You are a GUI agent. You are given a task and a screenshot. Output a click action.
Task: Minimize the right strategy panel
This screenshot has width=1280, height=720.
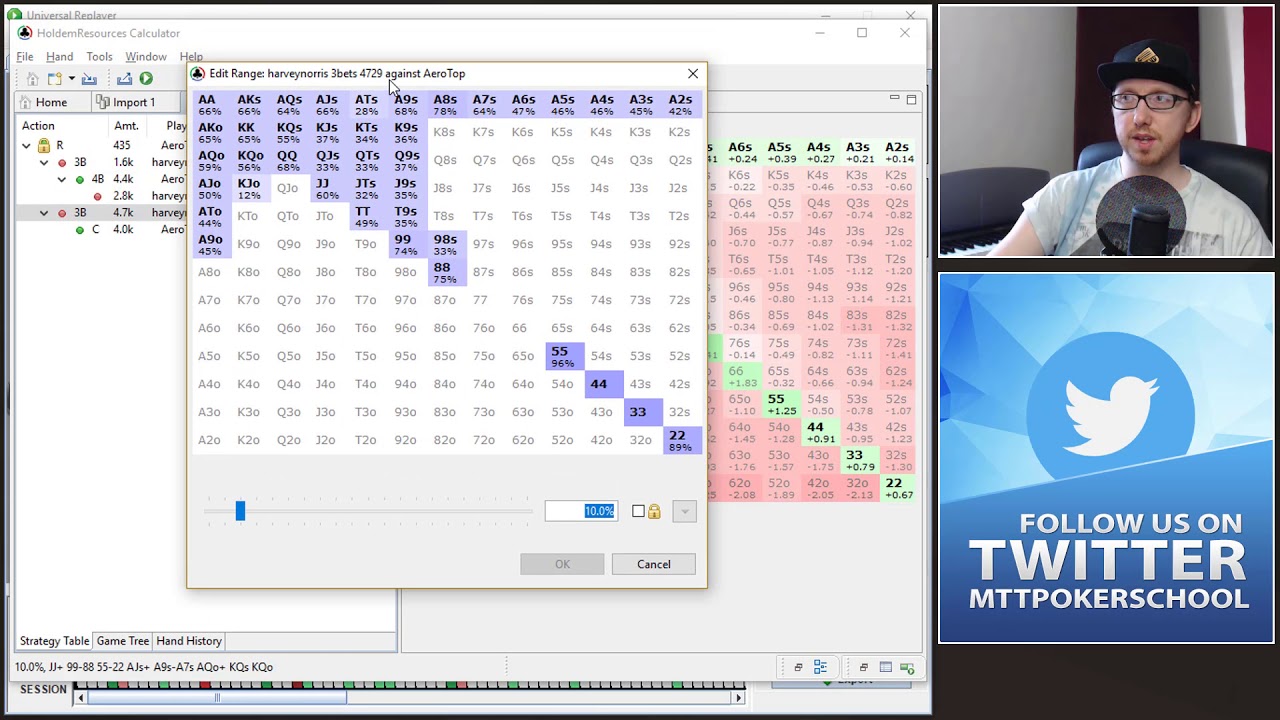tap(895, 98)
